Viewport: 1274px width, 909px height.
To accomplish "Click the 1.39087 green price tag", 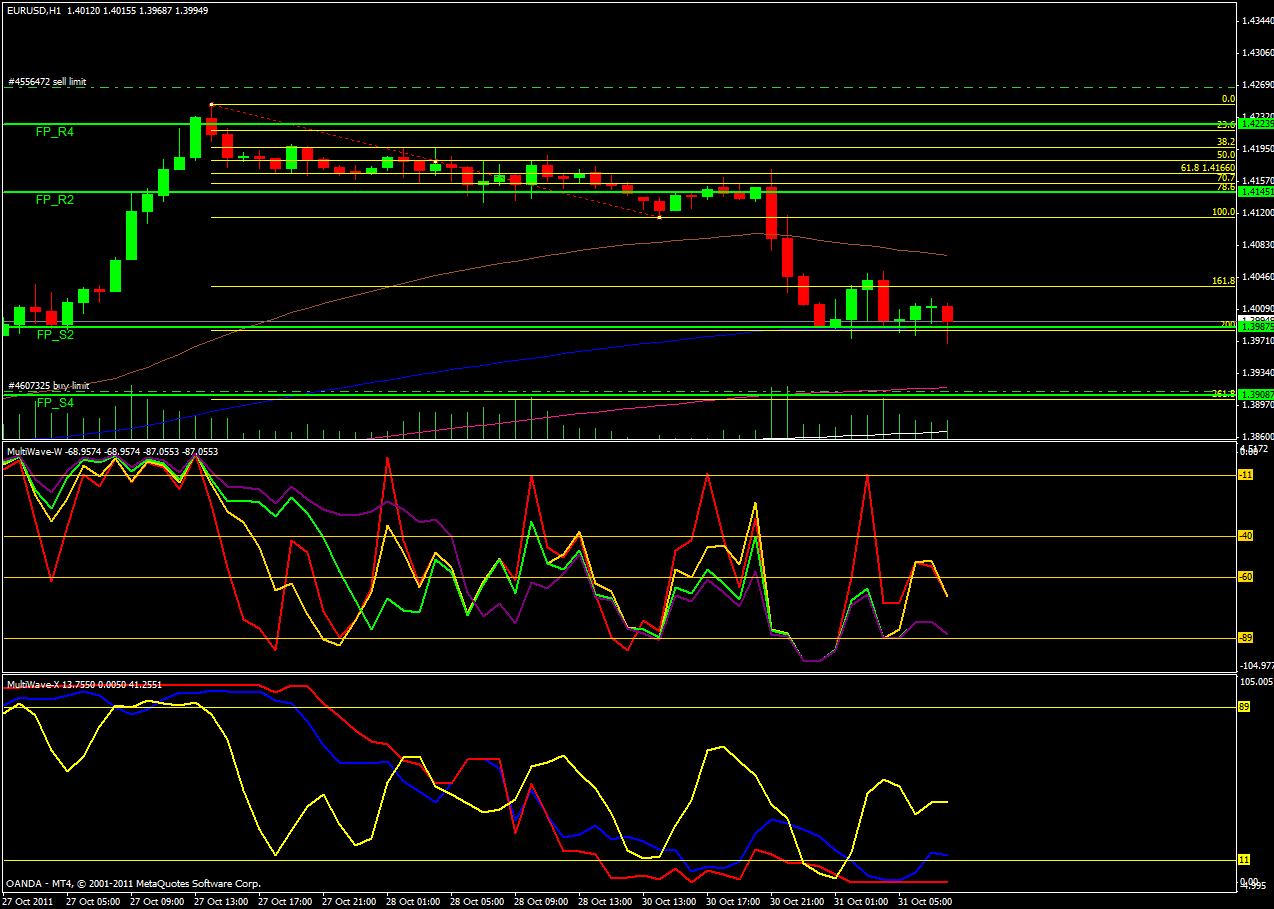I will coord(1256,395).
